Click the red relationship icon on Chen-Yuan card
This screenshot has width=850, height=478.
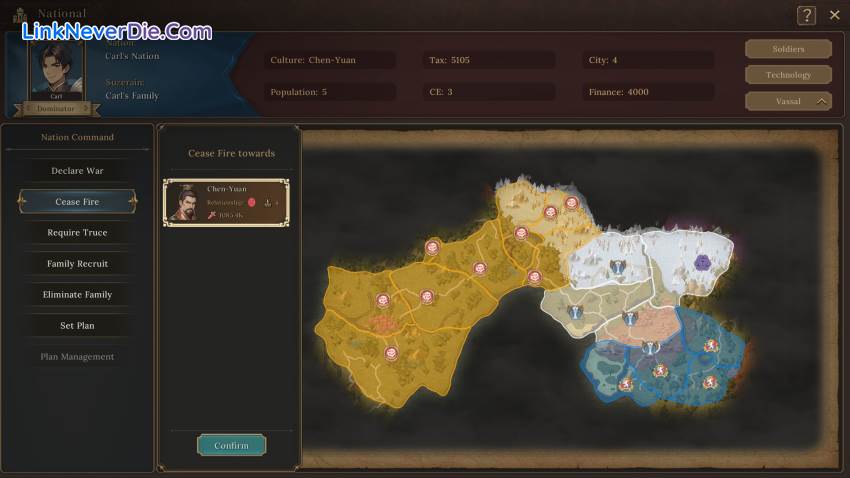[252, 202]
